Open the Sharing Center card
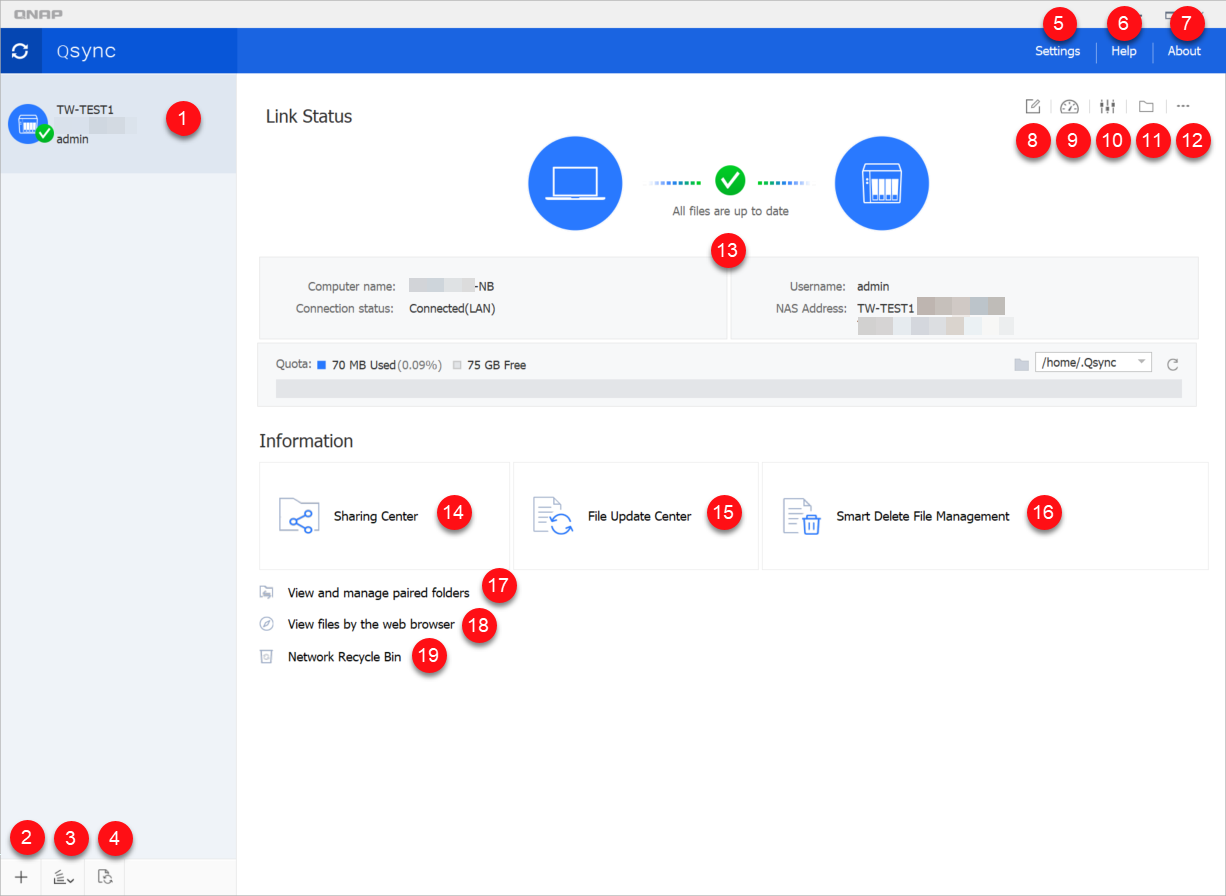The height and width of the screenshot is (896, 1226). click(x=384, y=516)
